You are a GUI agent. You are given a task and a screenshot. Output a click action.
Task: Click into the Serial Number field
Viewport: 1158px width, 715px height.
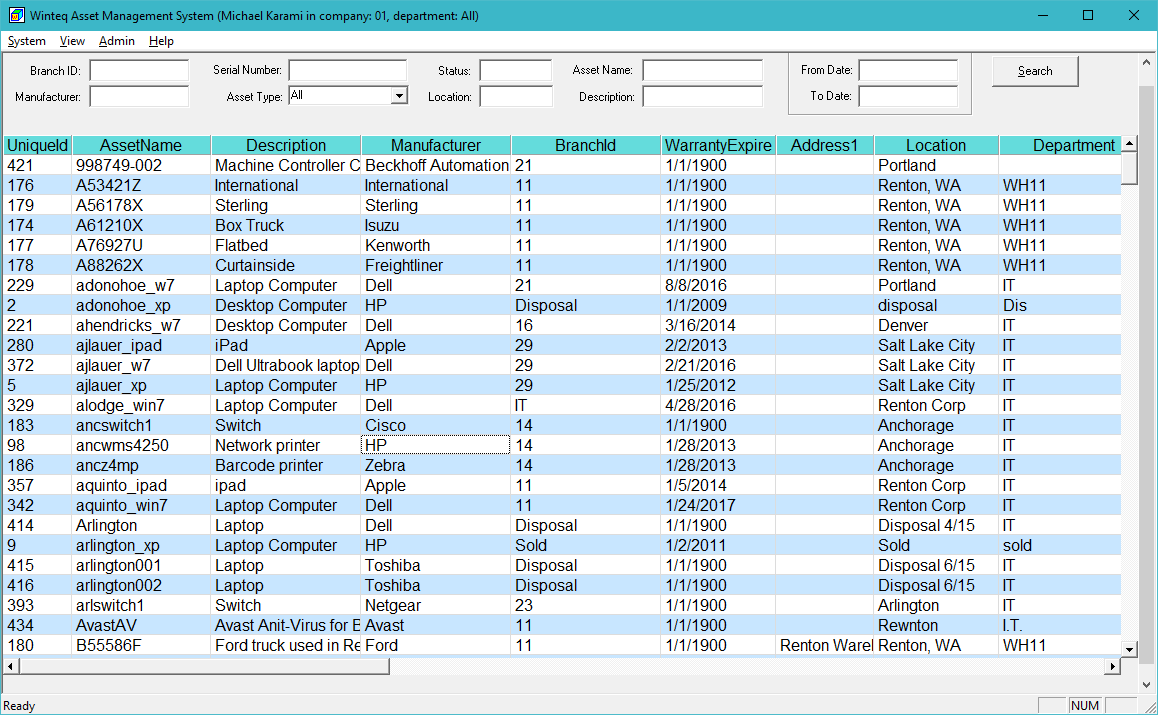(x=347, y=70)
